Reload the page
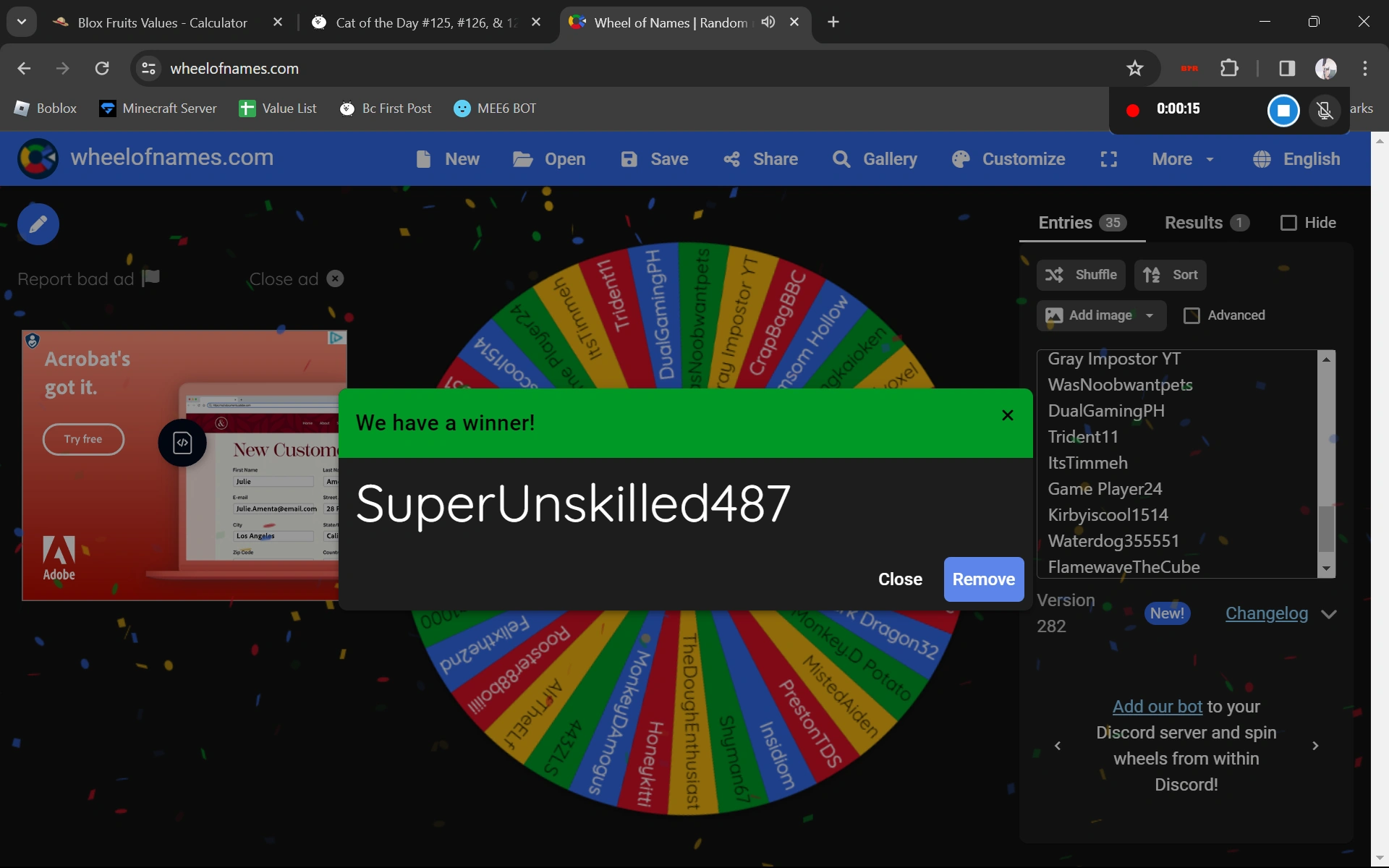The height and width of the screenshot is (868, 1389). click(102, 68)
